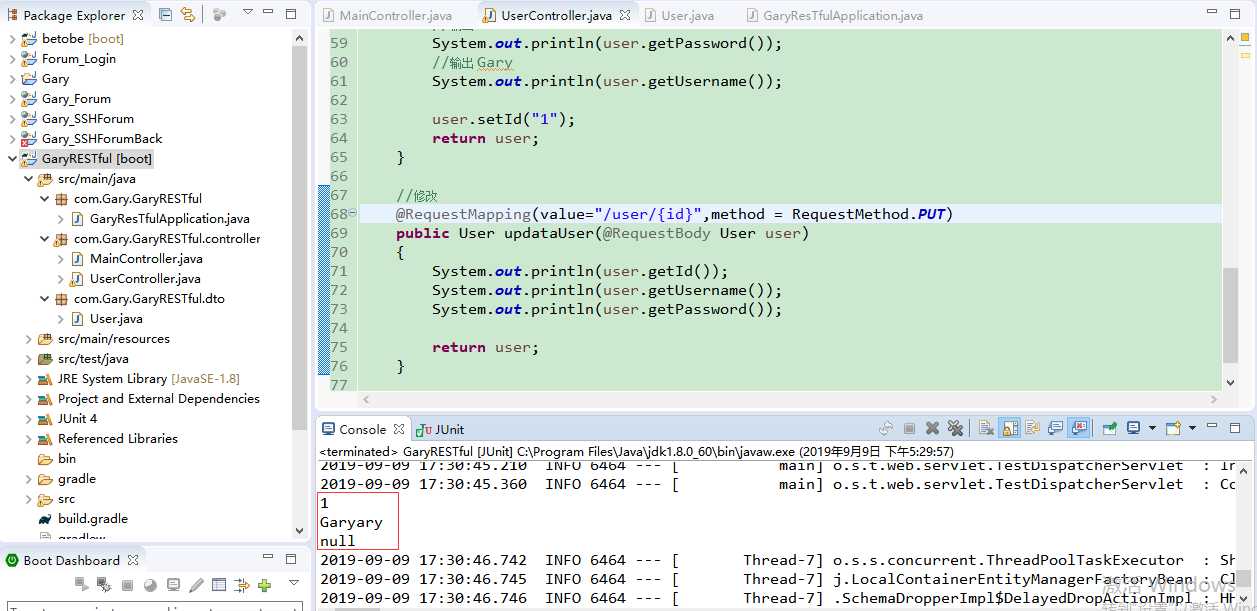
Task: Click Boot Dashboard properties table icon
Action: (x=219, y=585)
